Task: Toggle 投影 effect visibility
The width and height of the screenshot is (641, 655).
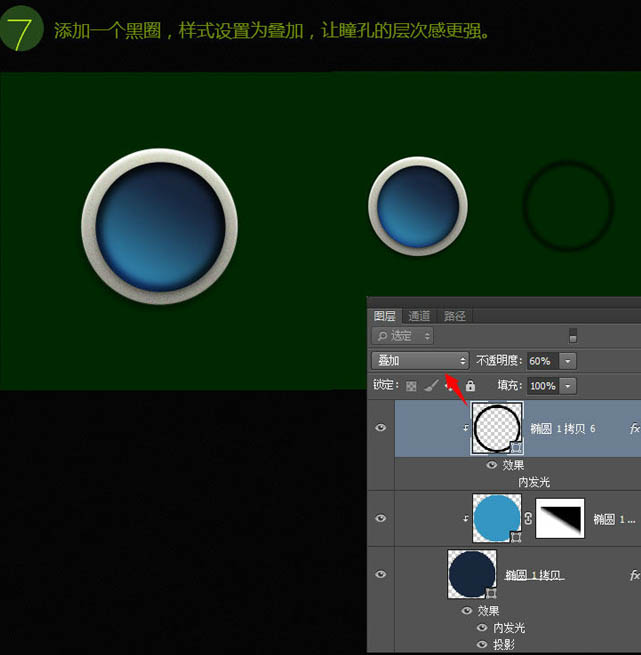Action: 483,645
